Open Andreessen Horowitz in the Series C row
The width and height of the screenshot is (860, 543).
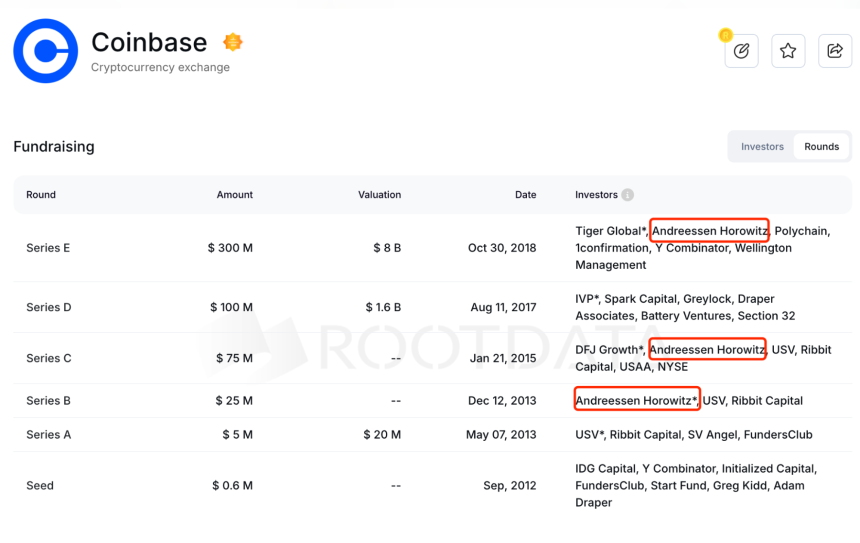pyautogui.click(x=707, y=350)
